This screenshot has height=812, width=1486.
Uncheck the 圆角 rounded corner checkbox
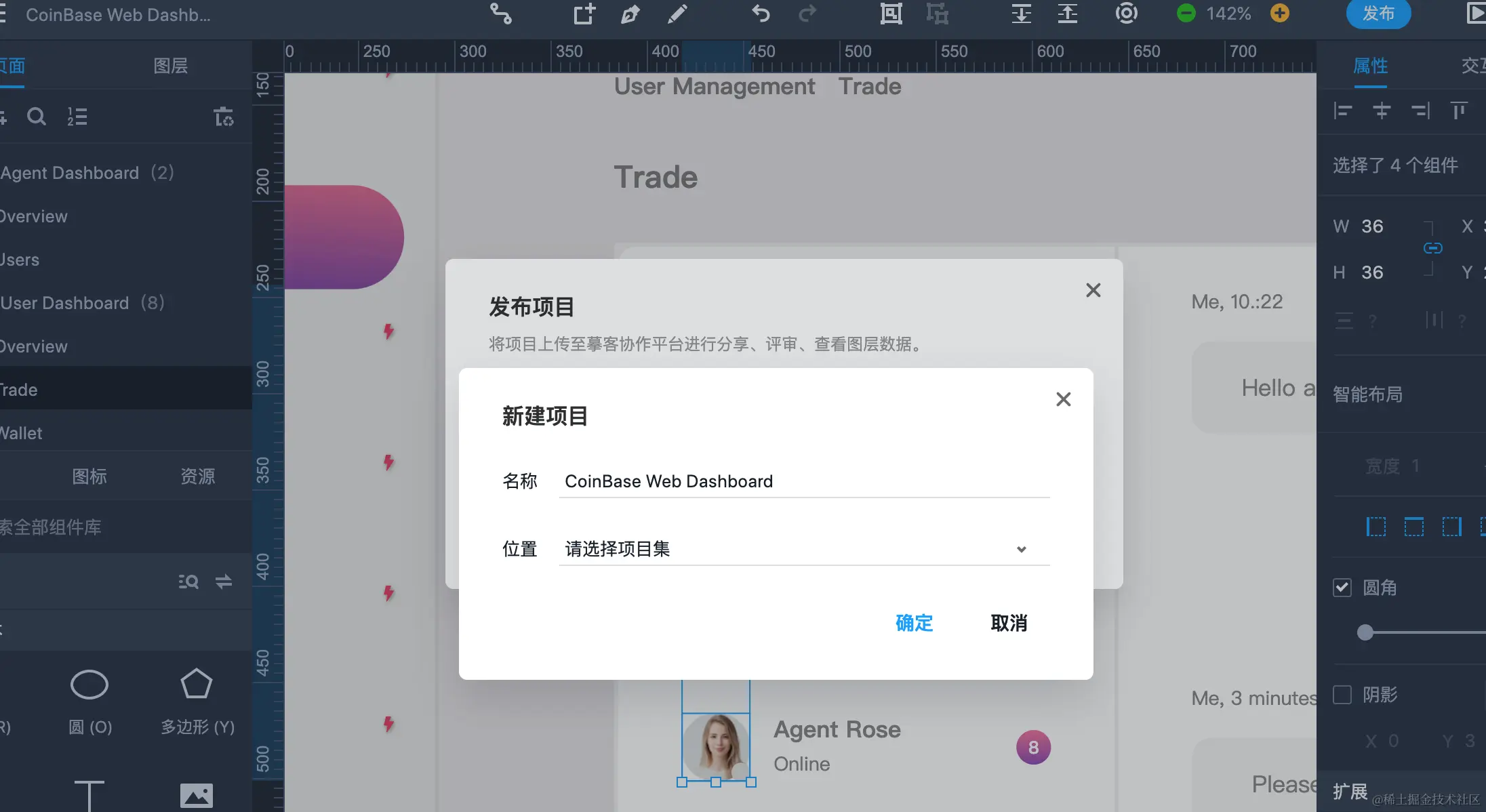coord(1342,588)
